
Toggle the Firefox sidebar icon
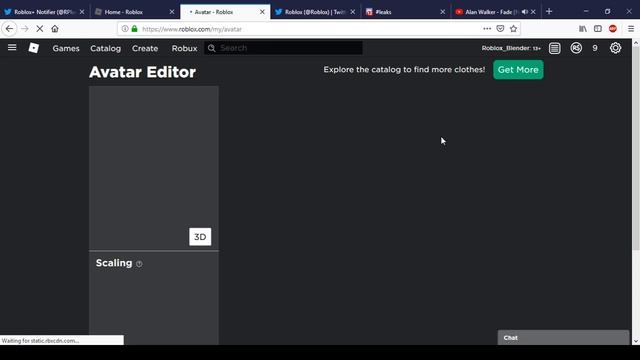pos(598,29)
